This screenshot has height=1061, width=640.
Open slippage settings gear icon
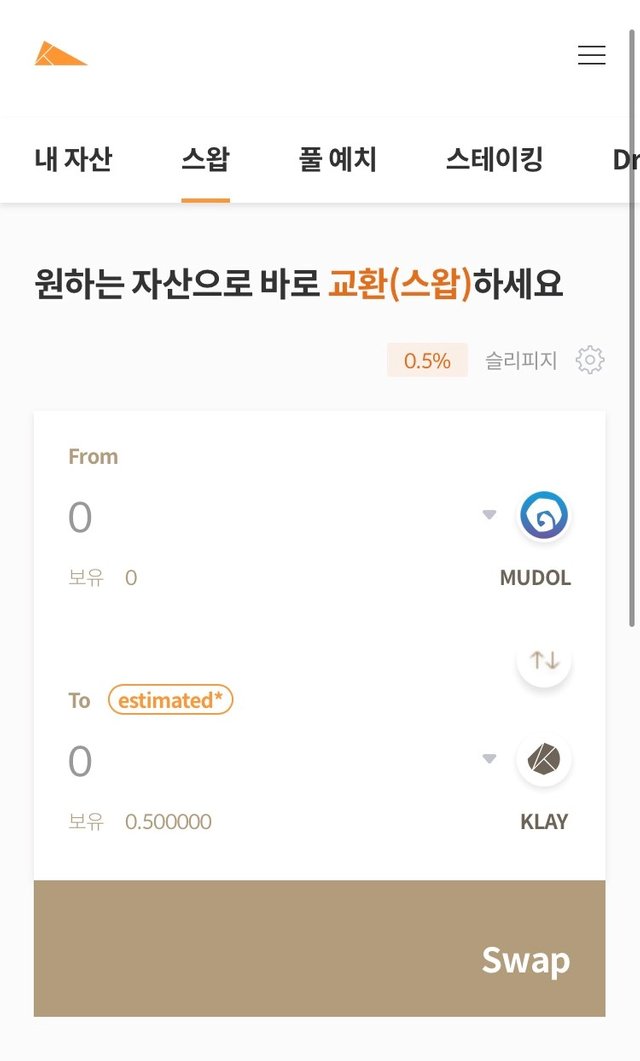(590, 360)
